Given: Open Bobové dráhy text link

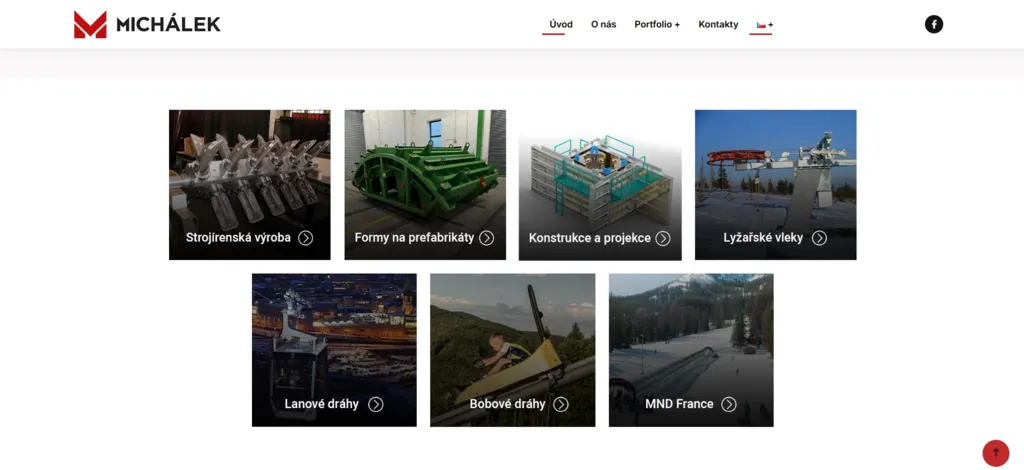Looking at the screenshot, I should coord(507,404).
